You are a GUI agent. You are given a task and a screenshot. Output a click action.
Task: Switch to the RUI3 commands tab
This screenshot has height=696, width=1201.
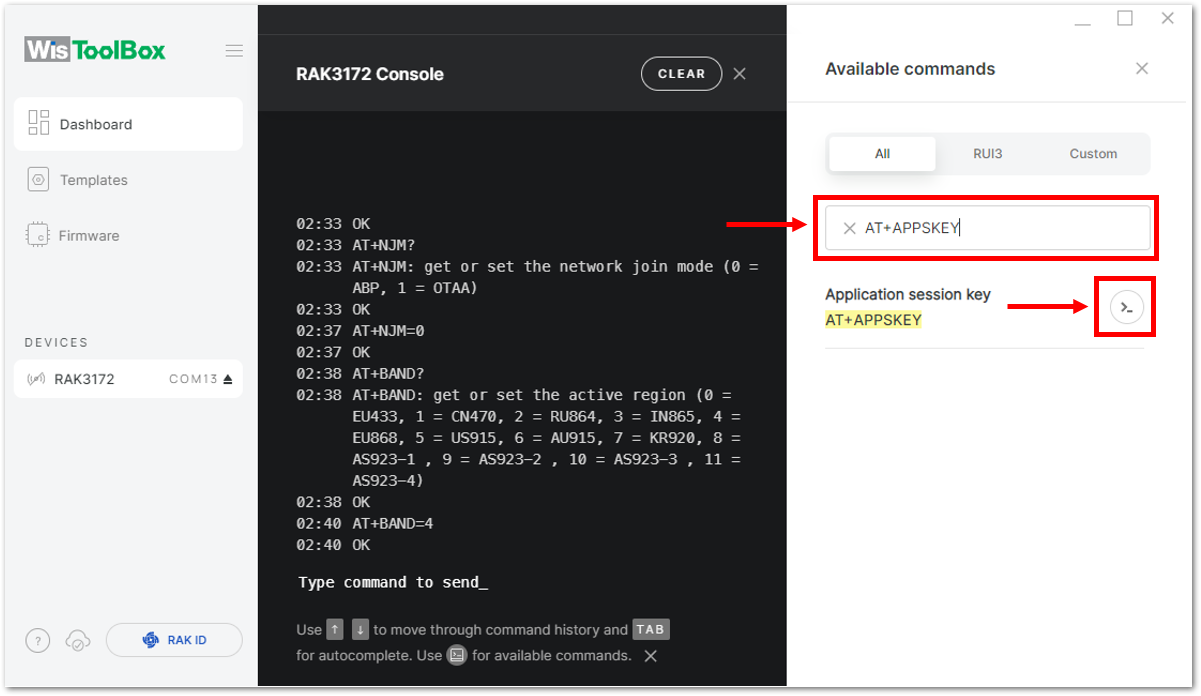988,154
